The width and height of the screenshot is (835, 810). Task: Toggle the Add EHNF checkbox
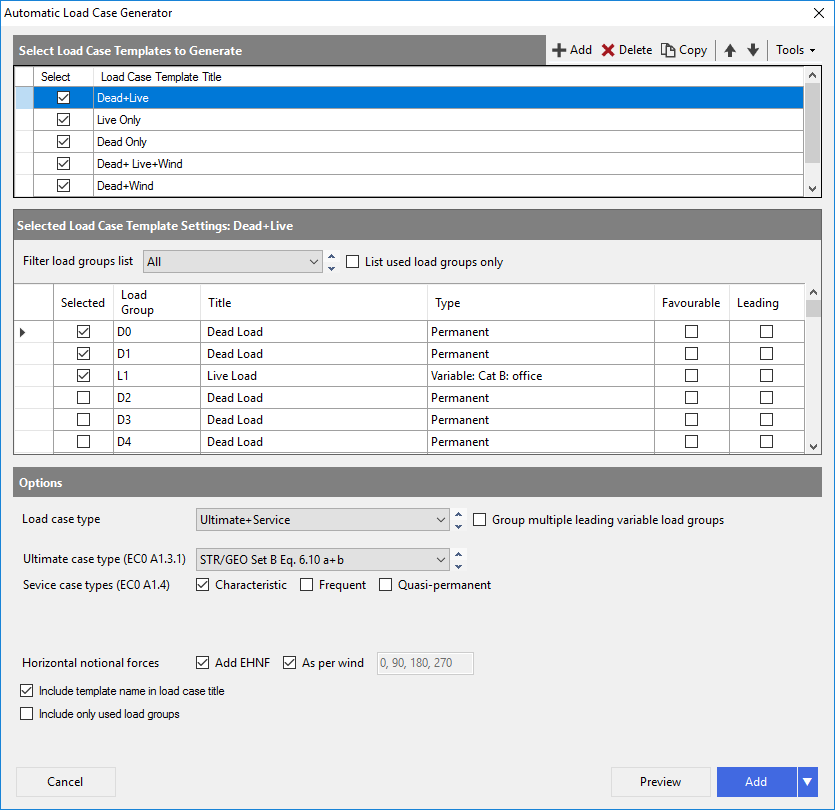click(x=202, y=662)
